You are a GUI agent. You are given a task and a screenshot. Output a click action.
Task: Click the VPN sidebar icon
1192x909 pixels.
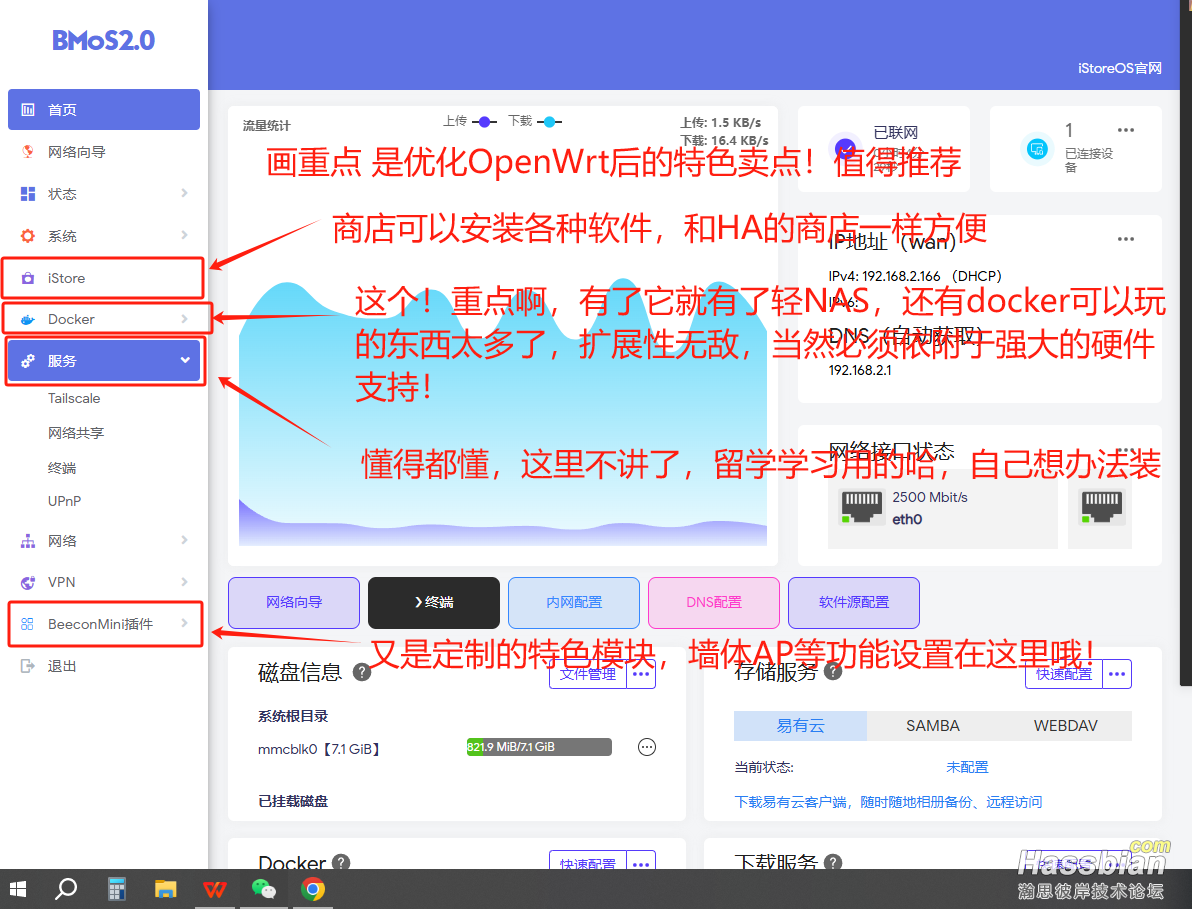pyautogui.click(x=28, y=582)
